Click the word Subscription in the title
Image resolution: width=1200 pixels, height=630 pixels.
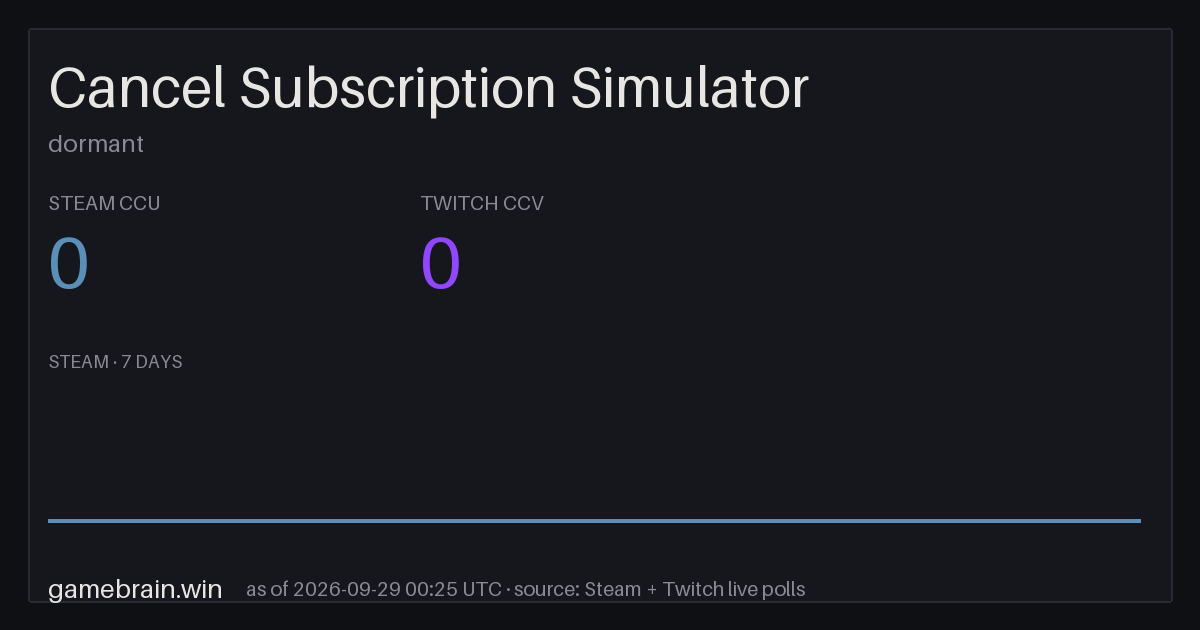click(x=397, y=89)
